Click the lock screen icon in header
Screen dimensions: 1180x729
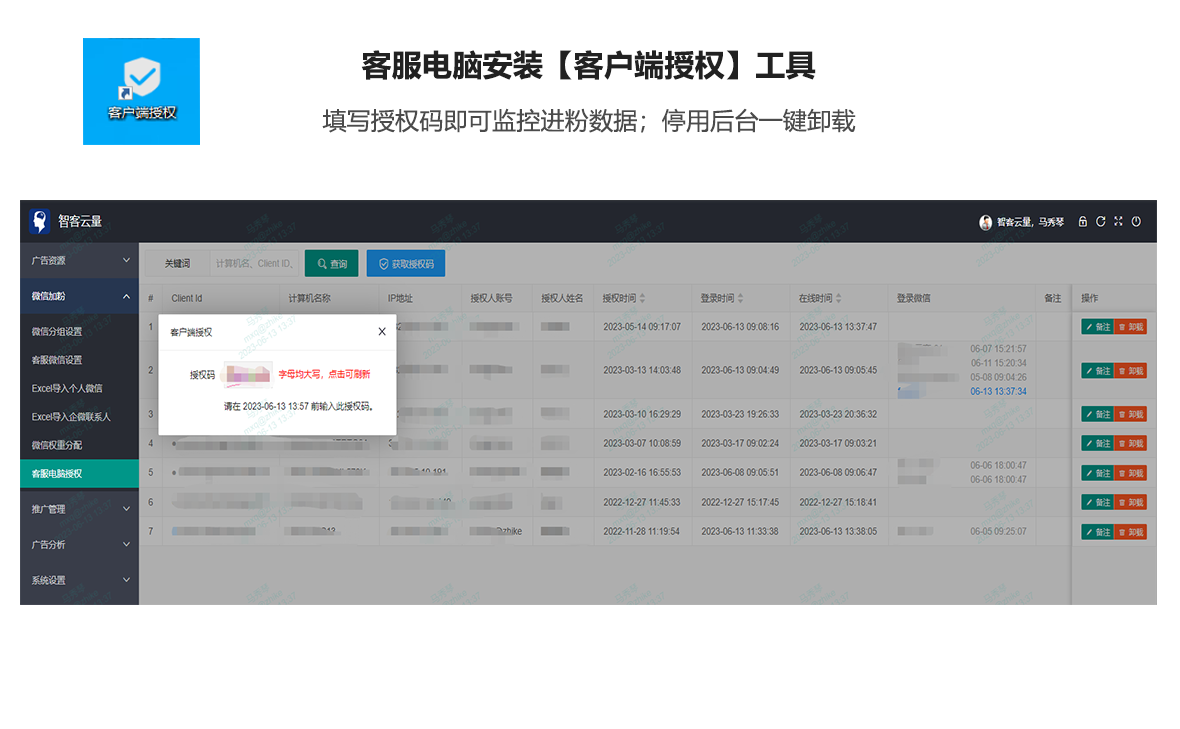[1082, 222]
